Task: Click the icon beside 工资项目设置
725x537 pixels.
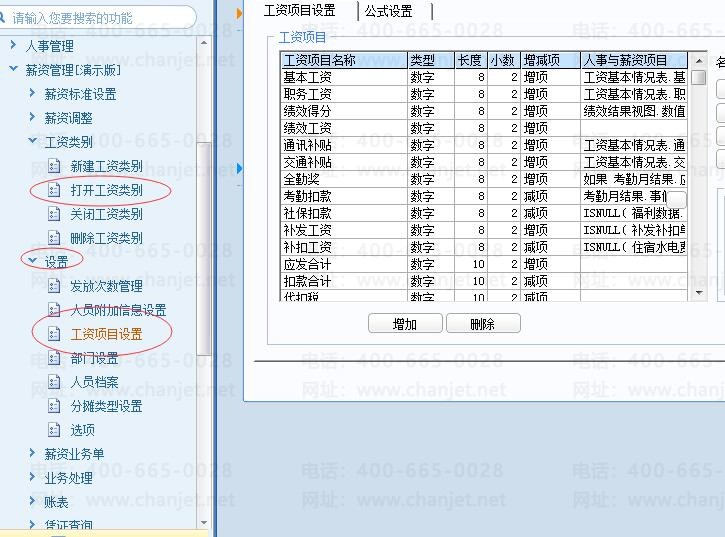Action: [x=54, y=334]
